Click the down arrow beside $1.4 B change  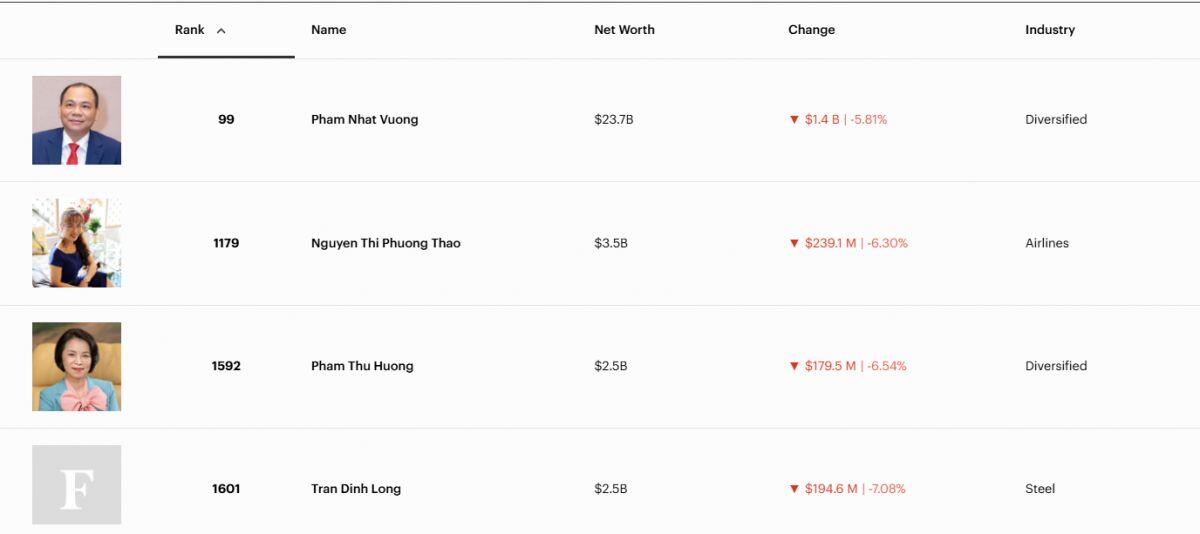click(x=794, y=120)
